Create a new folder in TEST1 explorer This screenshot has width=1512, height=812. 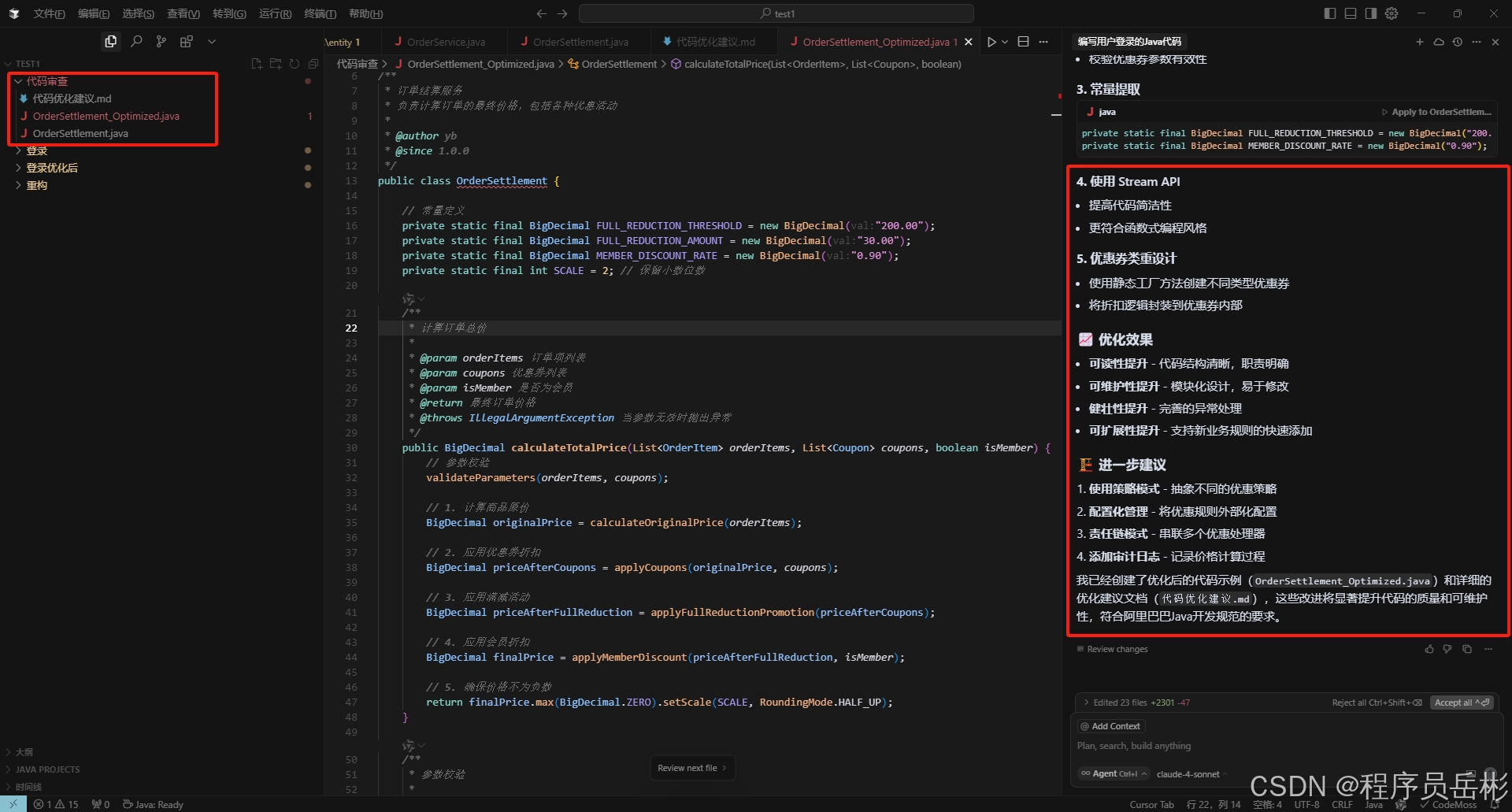click(276, 64)
